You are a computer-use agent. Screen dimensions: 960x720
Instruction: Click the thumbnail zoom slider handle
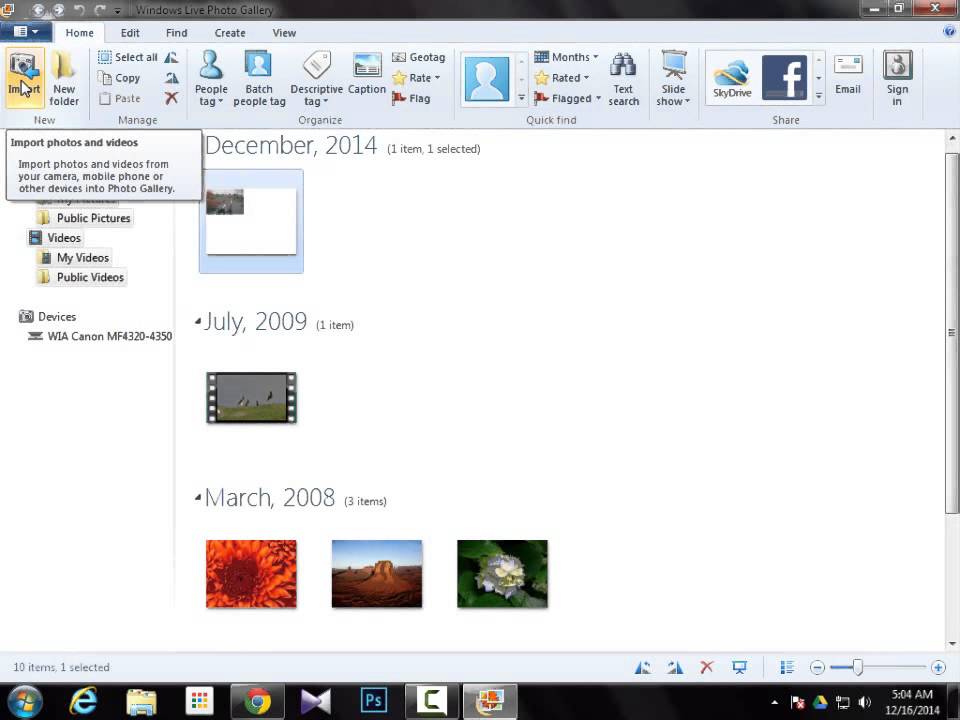(858, 667)
